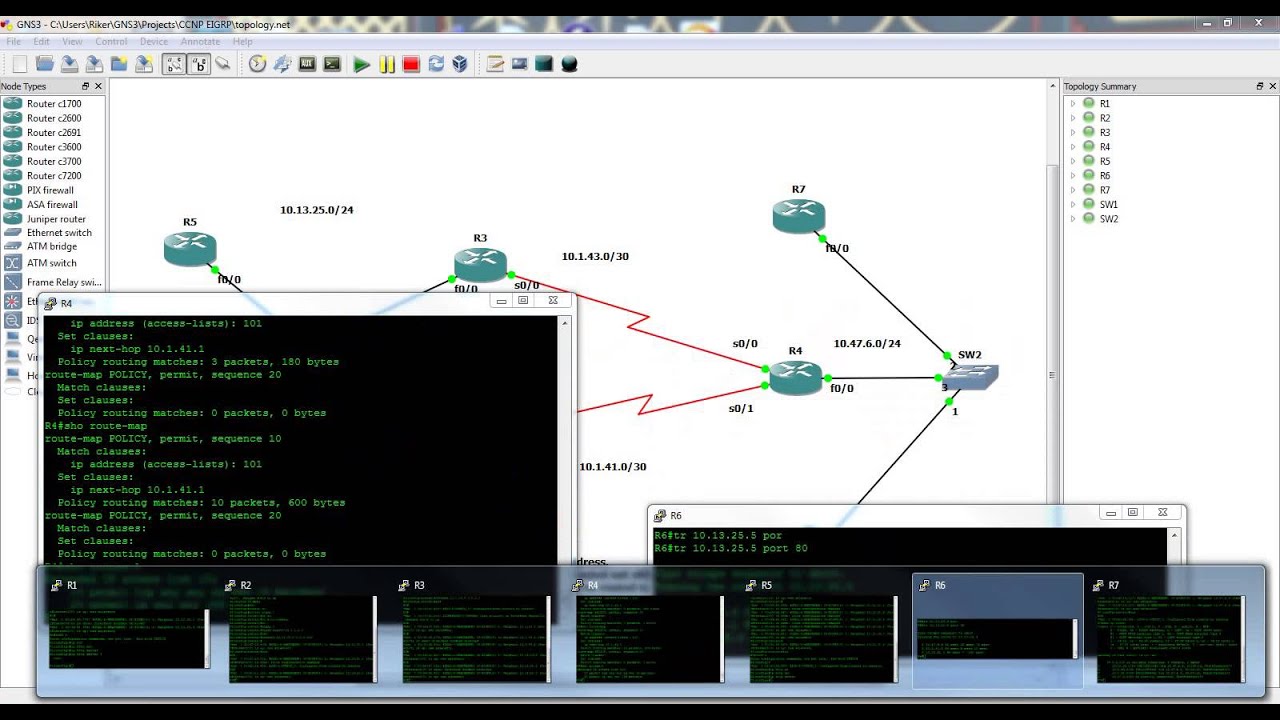Click the Save project as icon
This screenshot has height=720, width=1280.
(94, 64)
